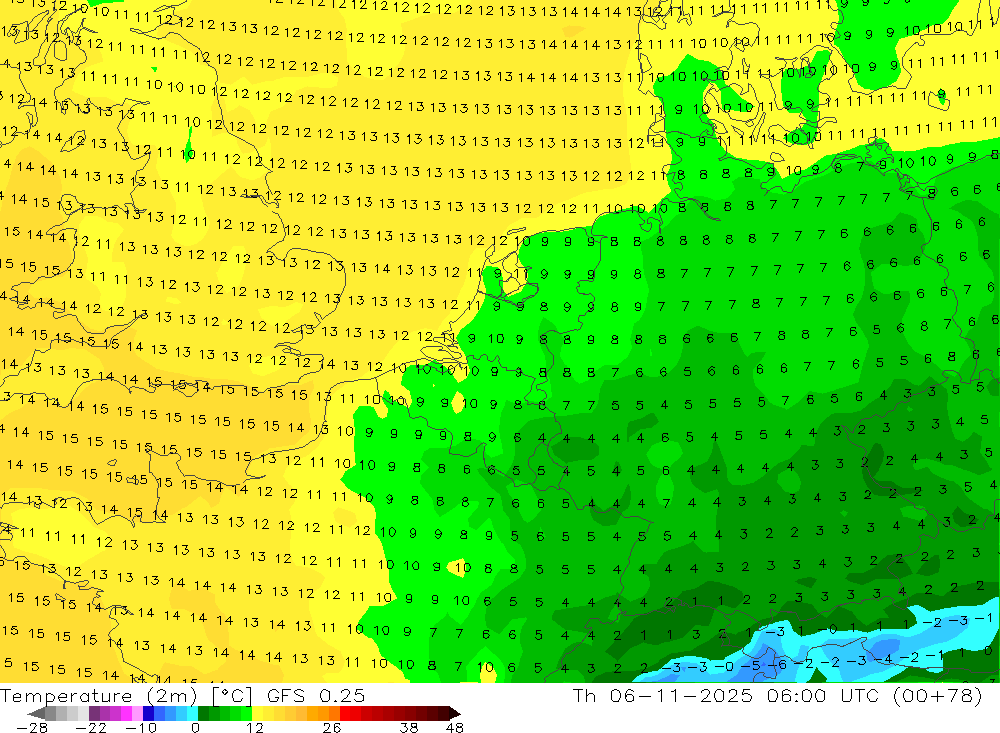Viewport: 1000px width, 733px height.
Task: Click the '-22' legend label
Action: tap(91, 727)
